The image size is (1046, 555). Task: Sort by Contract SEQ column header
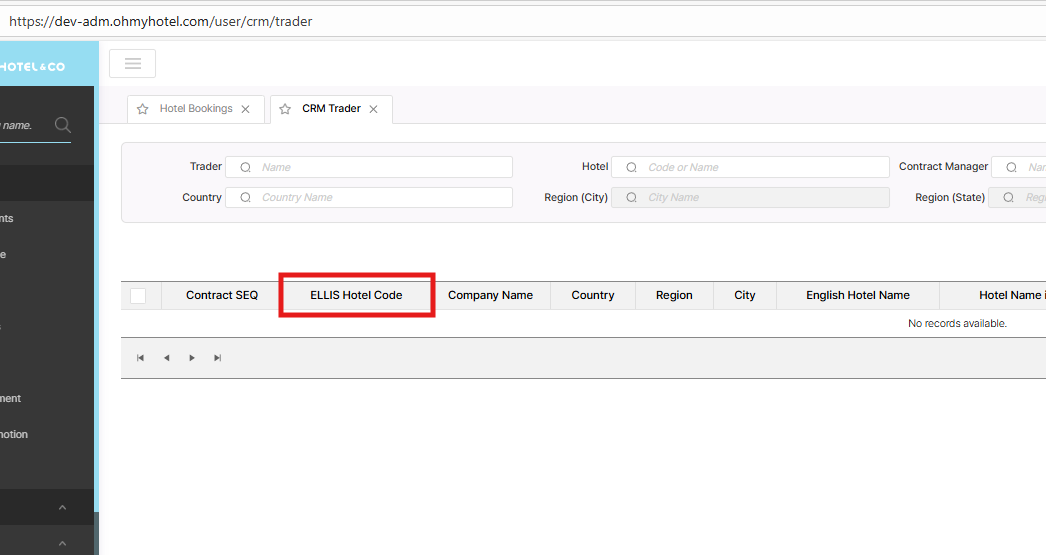pyautogui.click(x=222, y=295)
